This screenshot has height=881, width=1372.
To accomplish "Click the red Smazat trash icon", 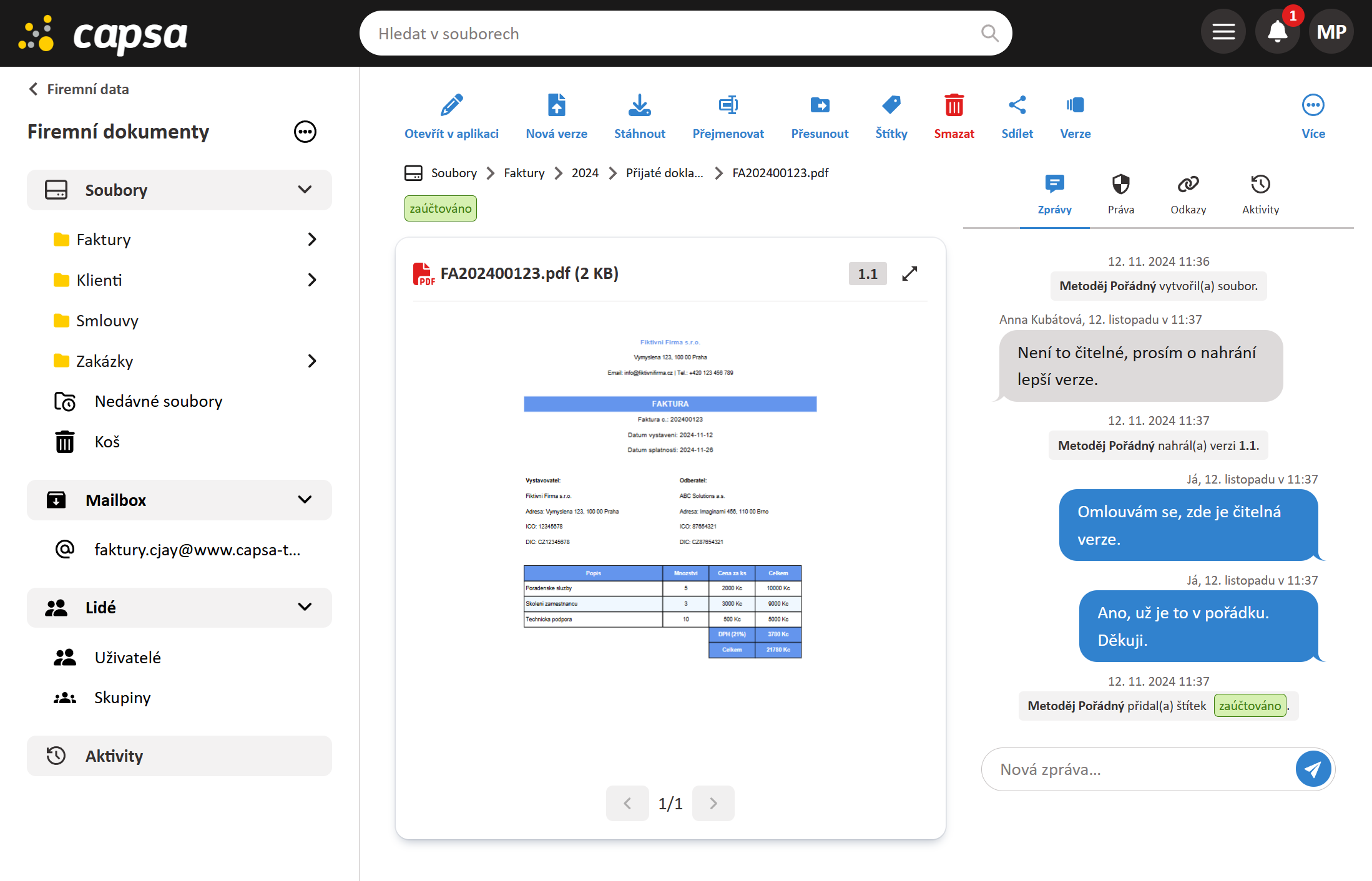I will [x=953, y=105].
